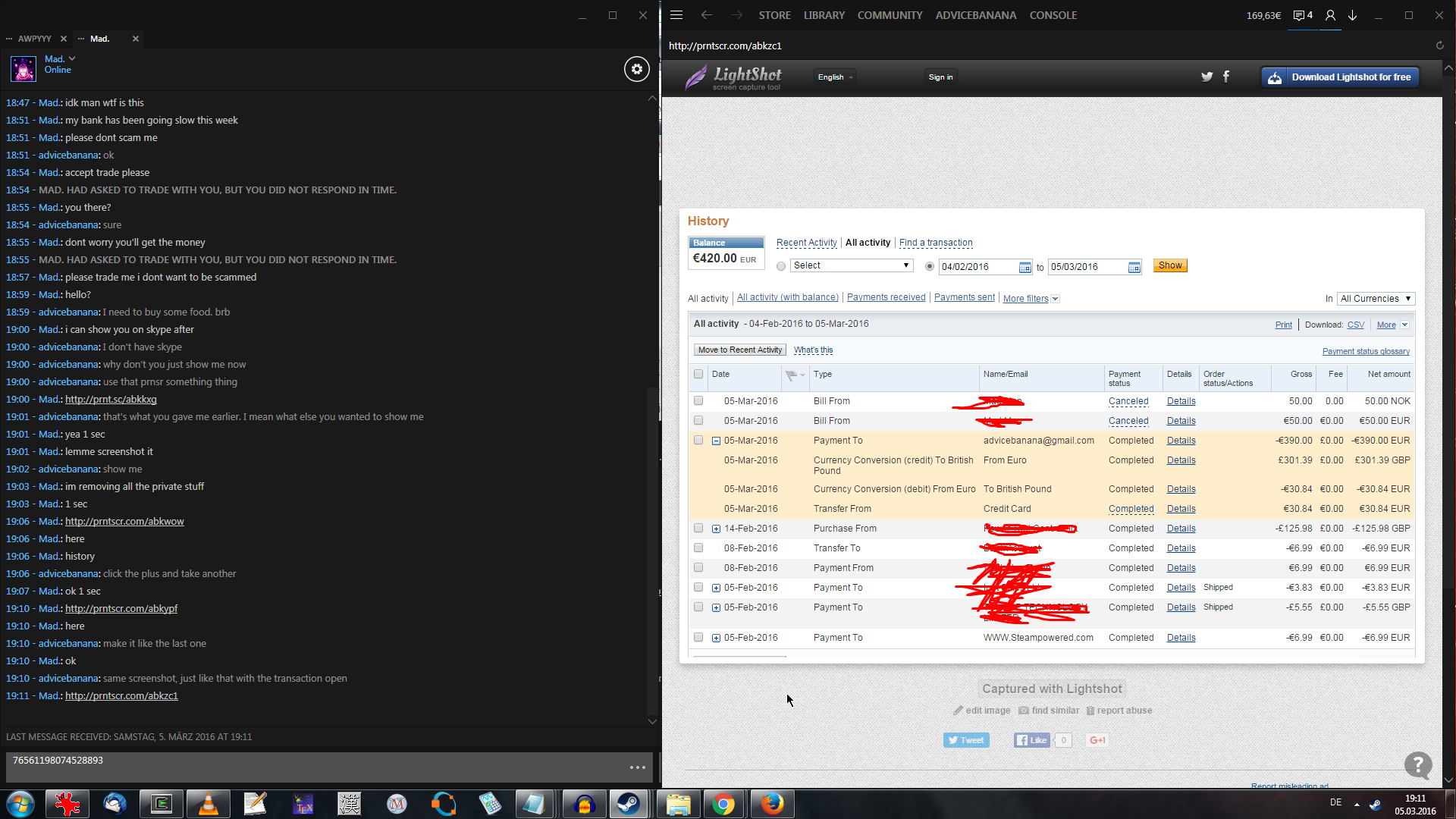Expand the 14-Feb-2016 Purchase From row
This screenshot has height=819, width=1456.
[x=716, y=529]
